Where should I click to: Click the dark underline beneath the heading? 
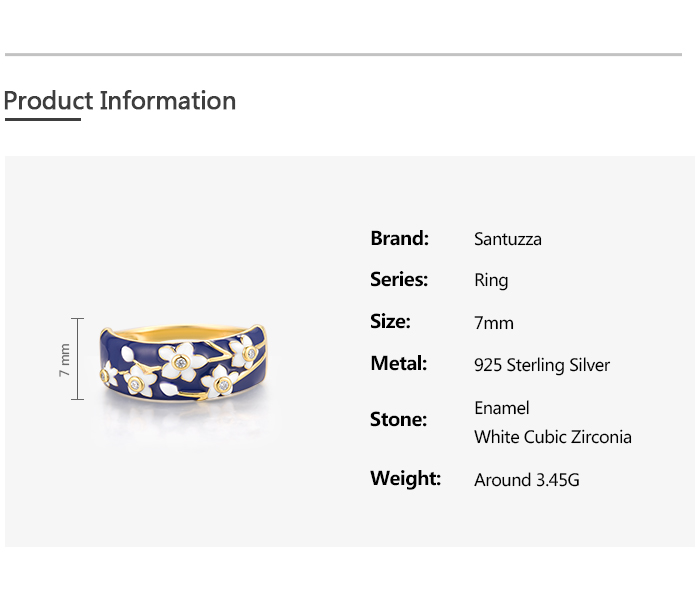click(42, 120)
